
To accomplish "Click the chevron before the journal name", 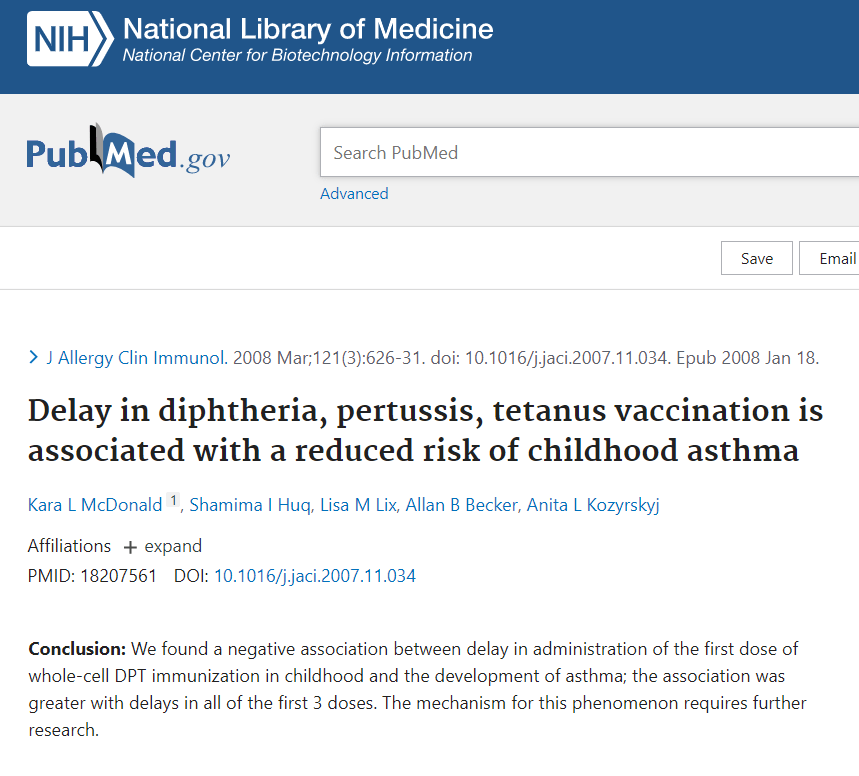I will click(x=35, y=357).
